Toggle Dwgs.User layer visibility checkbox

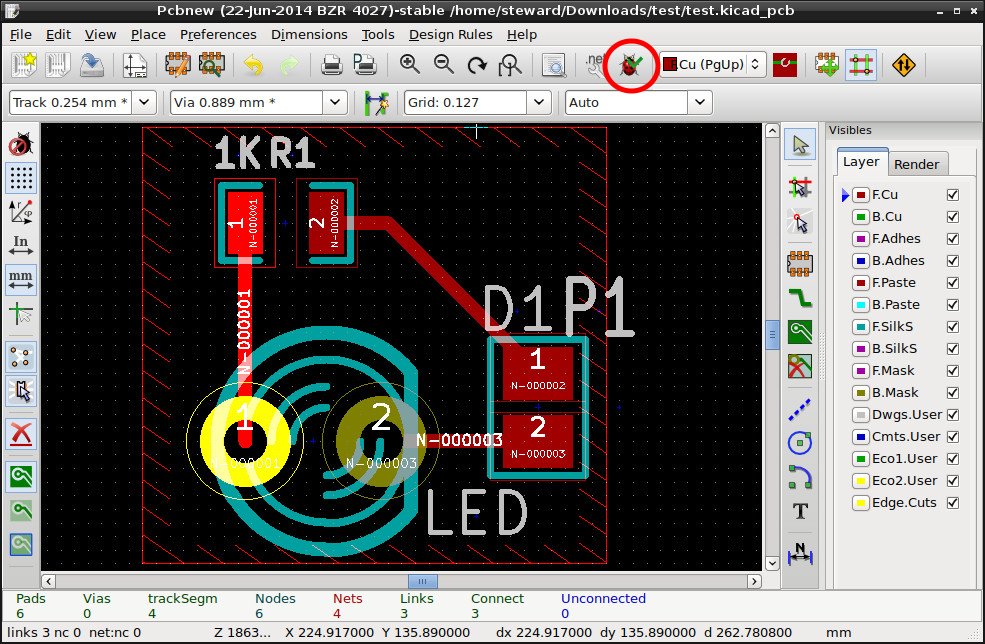pos(952,415)
